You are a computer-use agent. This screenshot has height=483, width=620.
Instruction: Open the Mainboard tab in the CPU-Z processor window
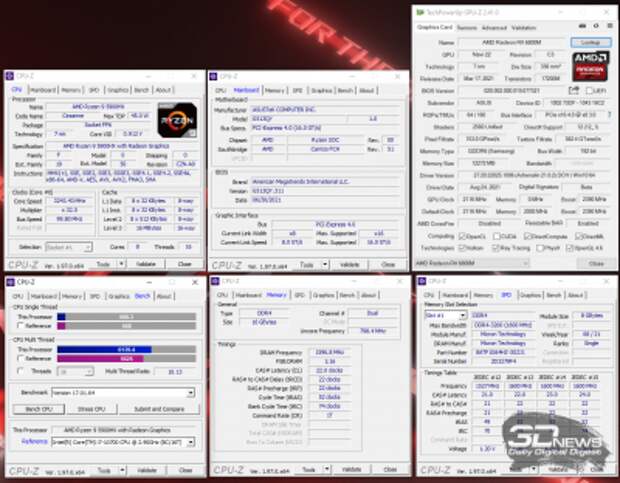click(x=43, y=90)
